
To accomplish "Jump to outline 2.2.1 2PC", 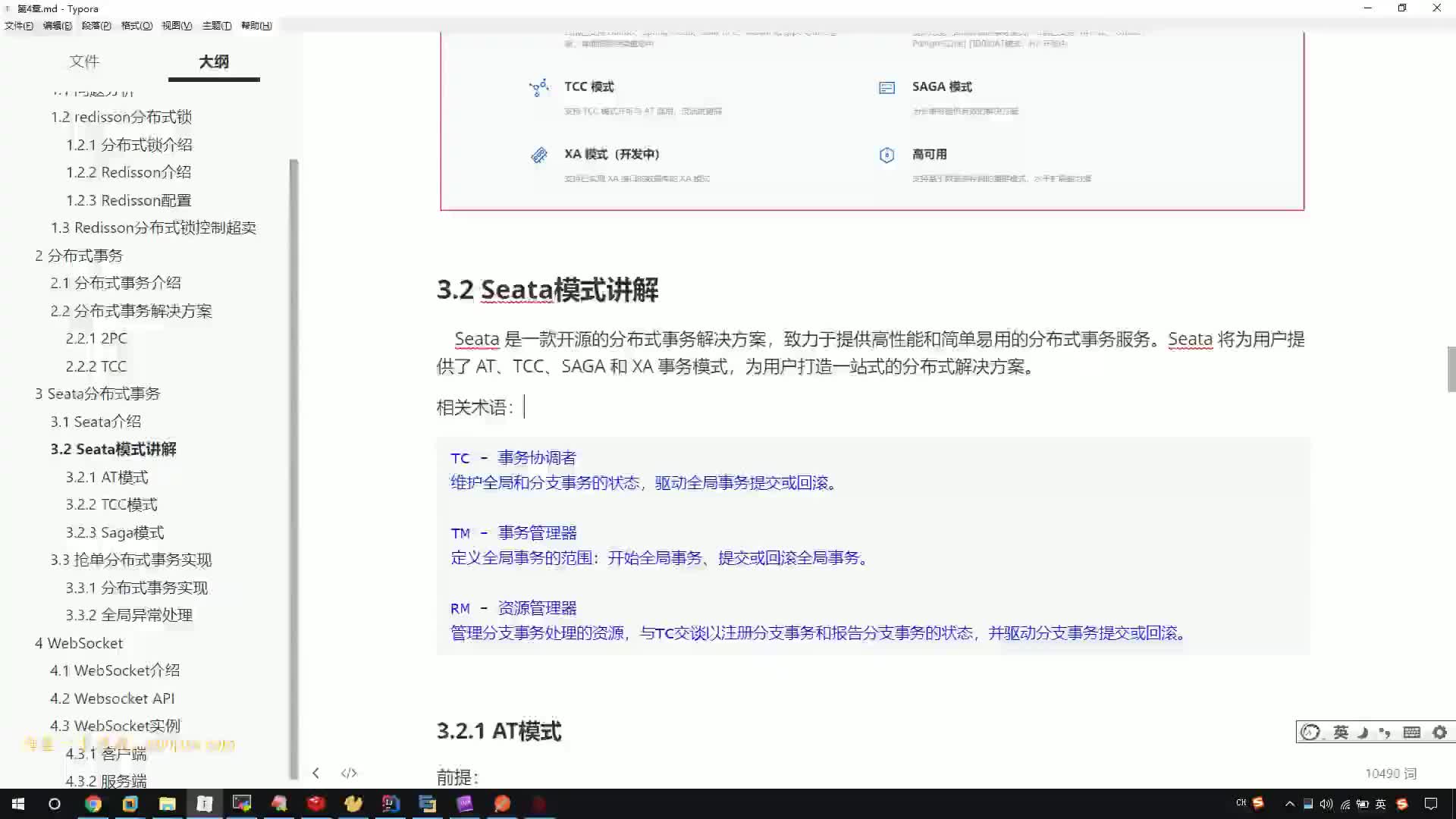I will click(96, 338).
